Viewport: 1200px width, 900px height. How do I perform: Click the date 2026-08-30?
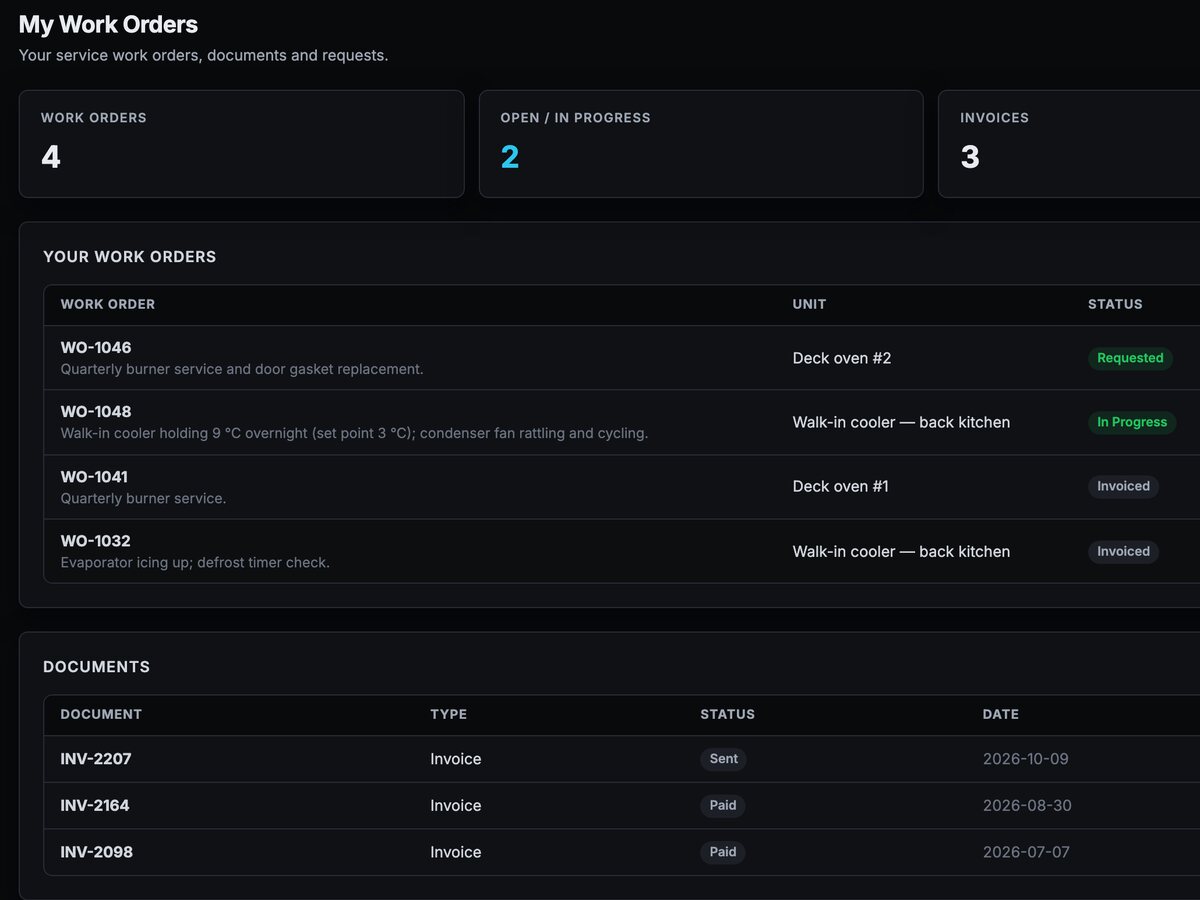pyautogui.click(x=1026, y=806)
